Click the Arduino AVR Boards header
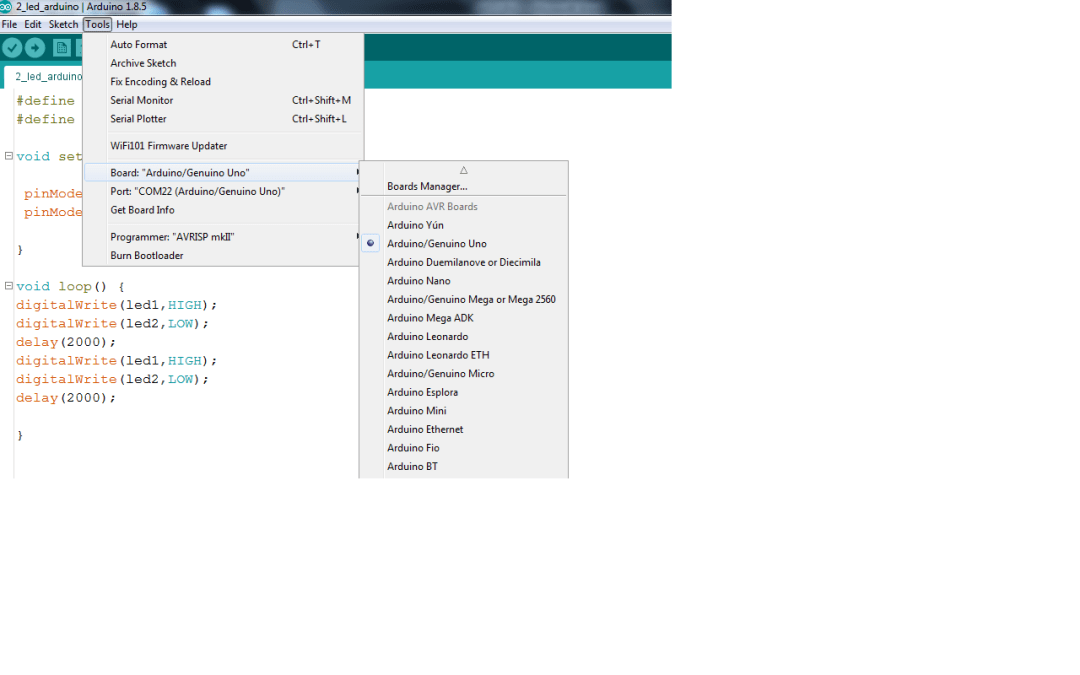Screen dimensions: 1080x675 click(x=432, y=206)
